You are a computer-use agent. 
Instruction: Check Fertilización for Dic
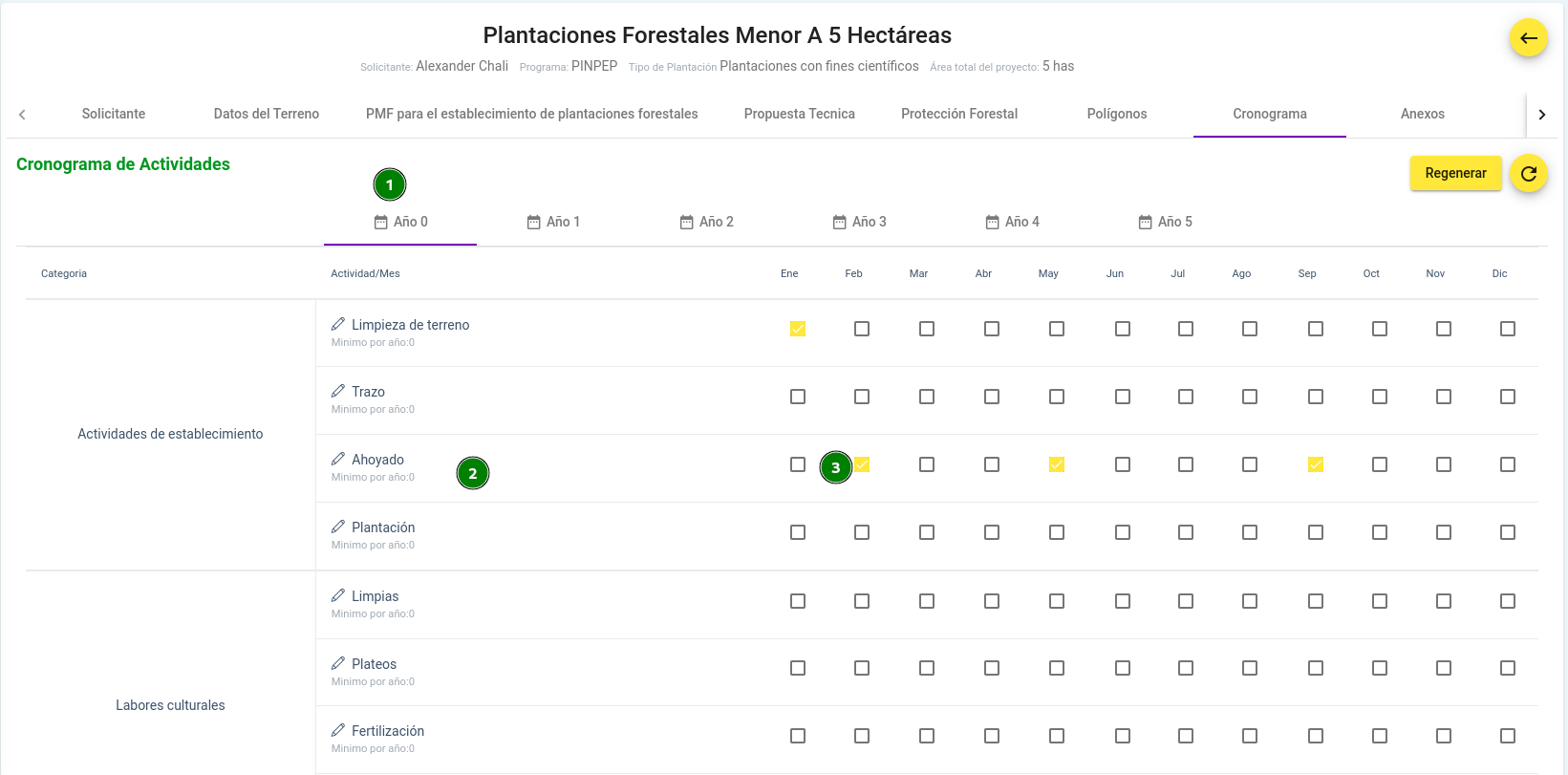(x=1508, y=736)
